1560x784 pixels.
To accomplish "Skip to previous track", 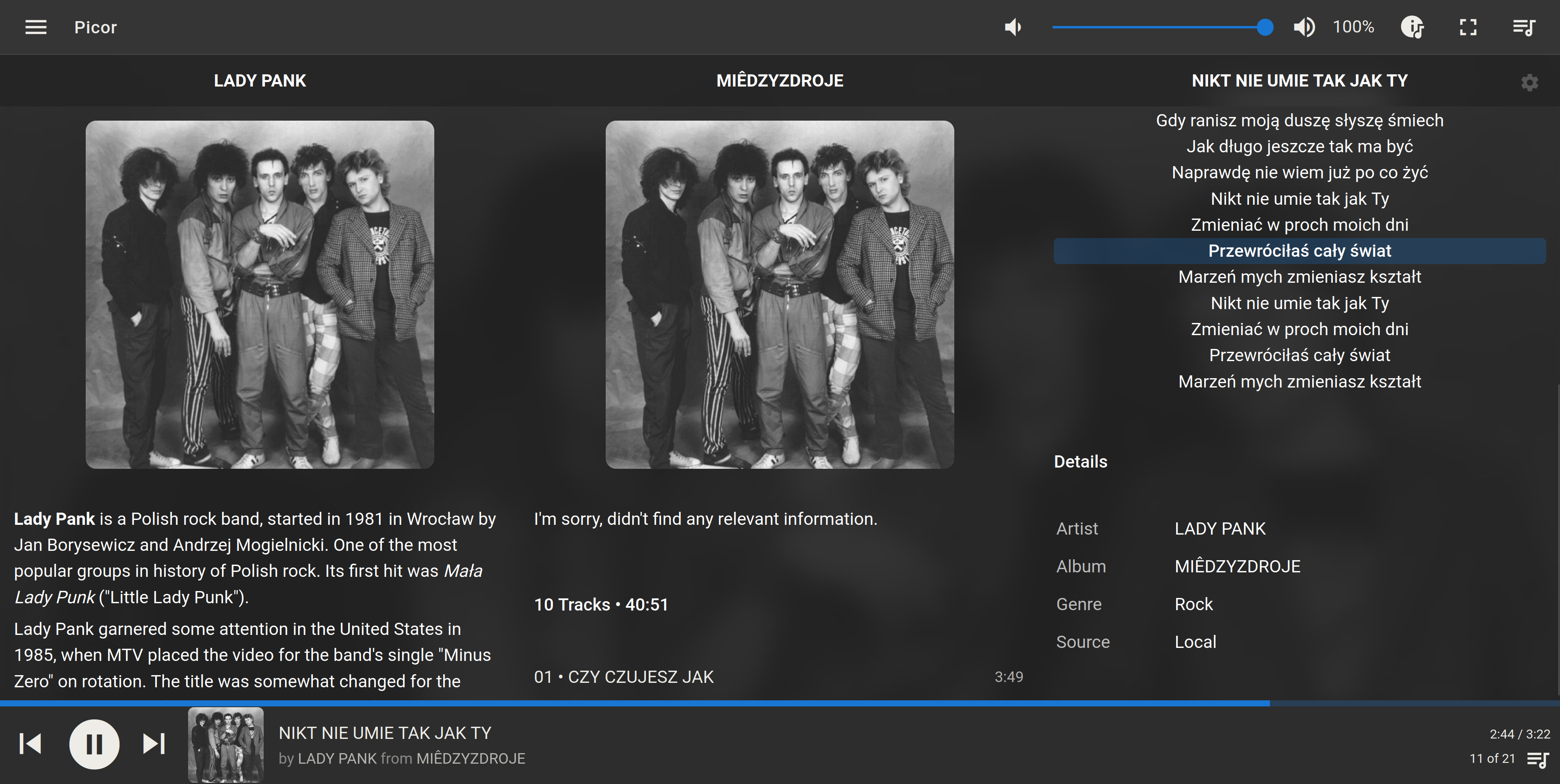I will point(30,743).
